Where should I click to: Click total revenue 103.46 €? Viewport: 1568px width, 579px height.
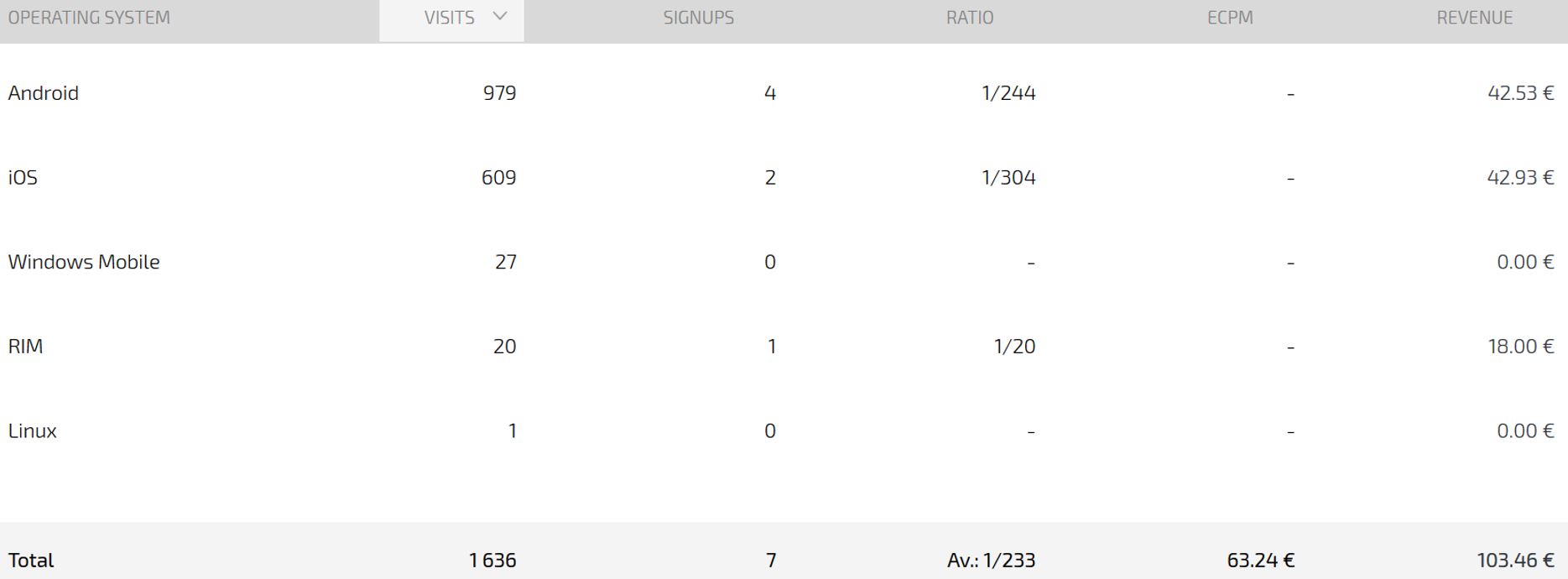[x=1515, y=561]
